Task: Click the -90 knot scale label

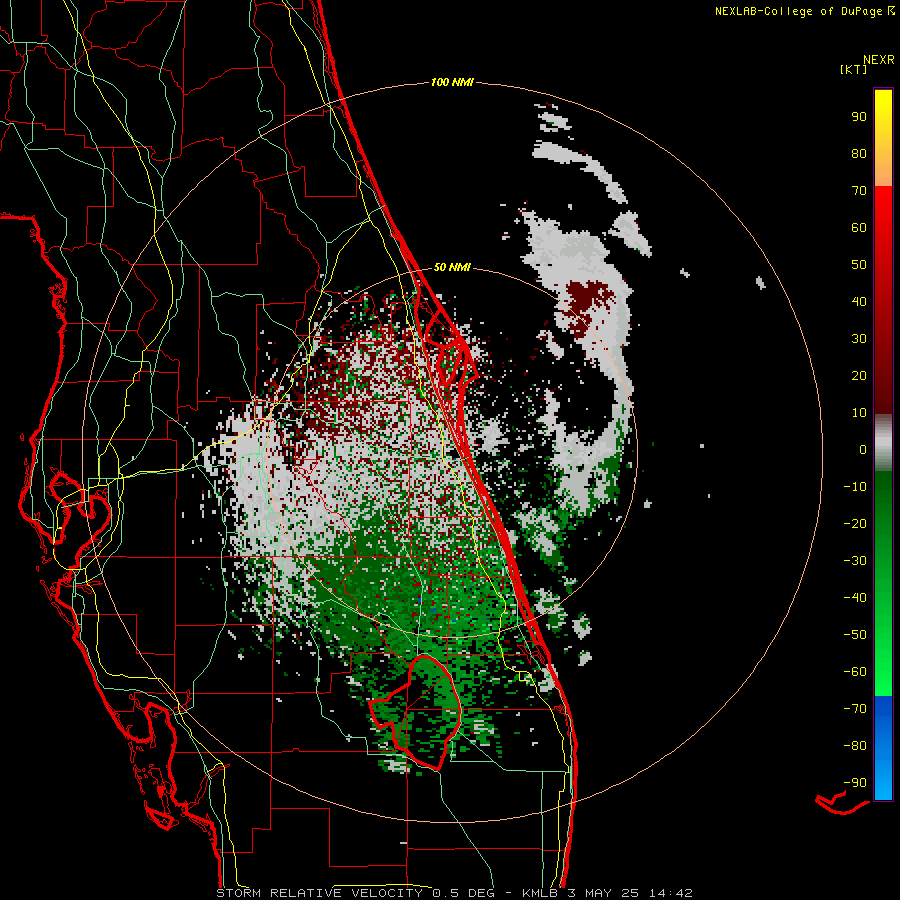Action: tap(855, 783)
